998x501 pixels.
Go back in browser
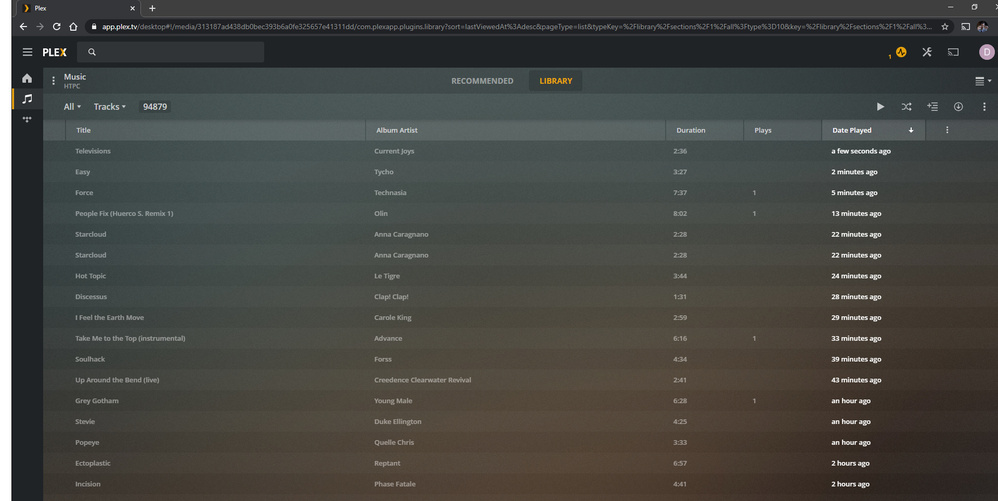click(23, 26)
